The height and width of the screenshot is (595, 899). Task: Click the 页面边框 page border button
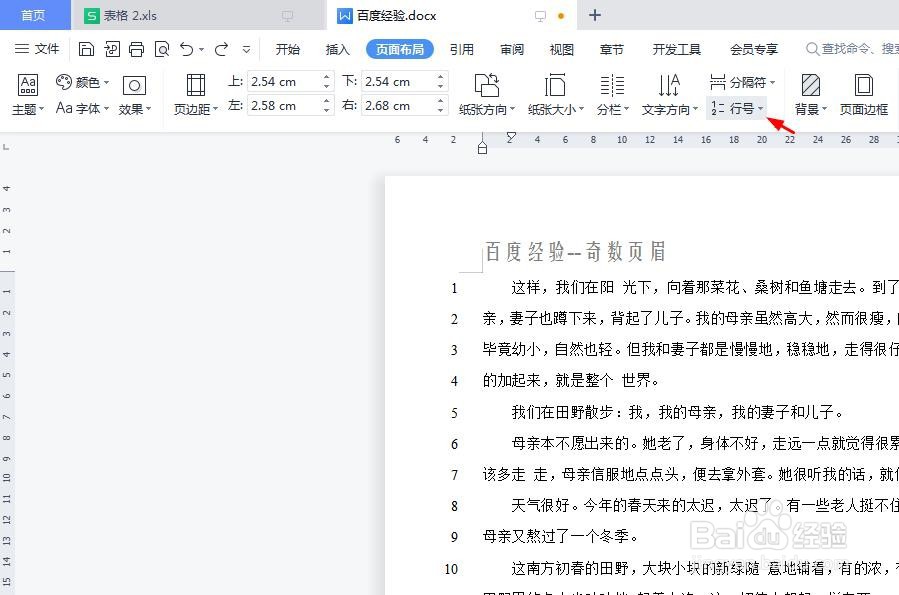tap(863, 95)
